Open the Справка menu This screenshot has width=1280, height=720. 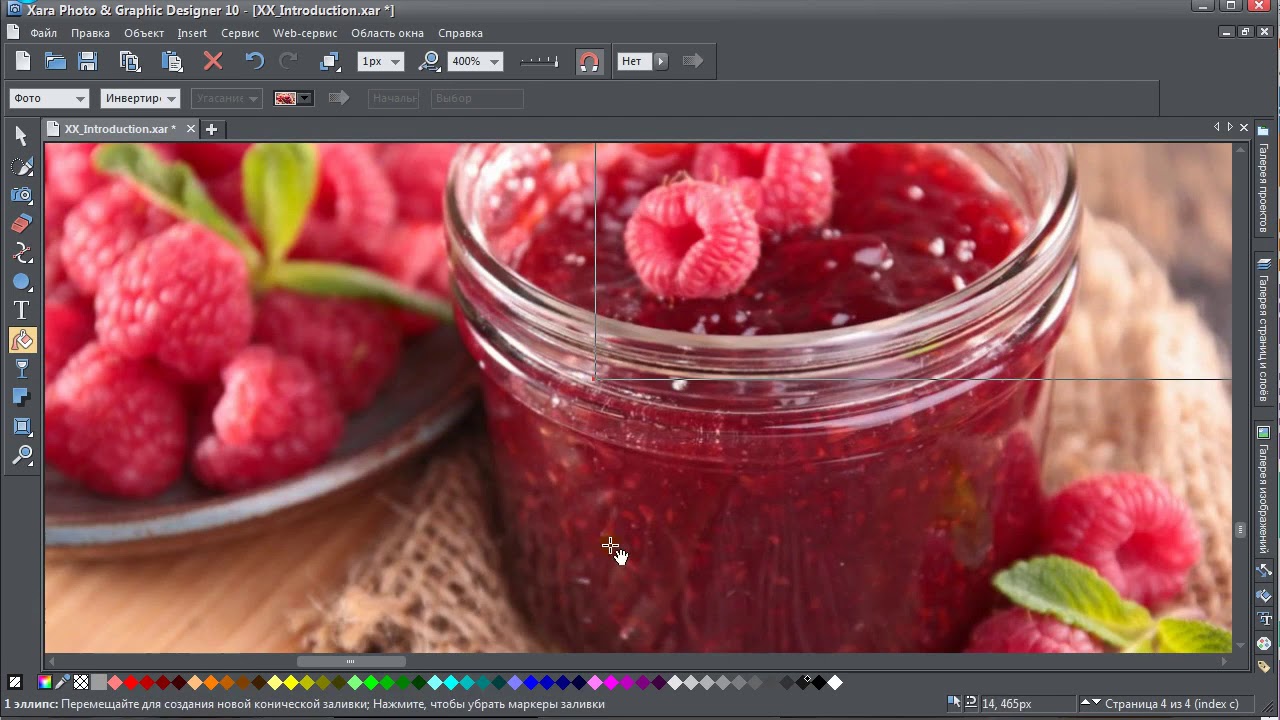pyautogui.click(x=460, y=33)
